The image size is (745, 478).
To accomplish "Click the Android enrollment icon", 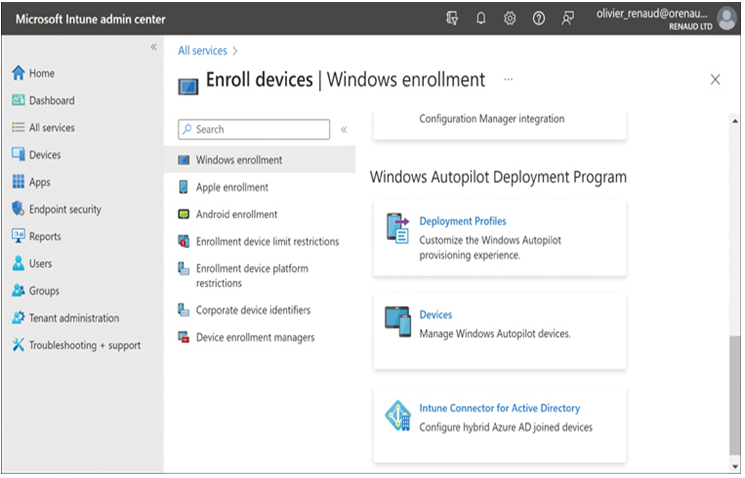I will [x=184, y=215].
